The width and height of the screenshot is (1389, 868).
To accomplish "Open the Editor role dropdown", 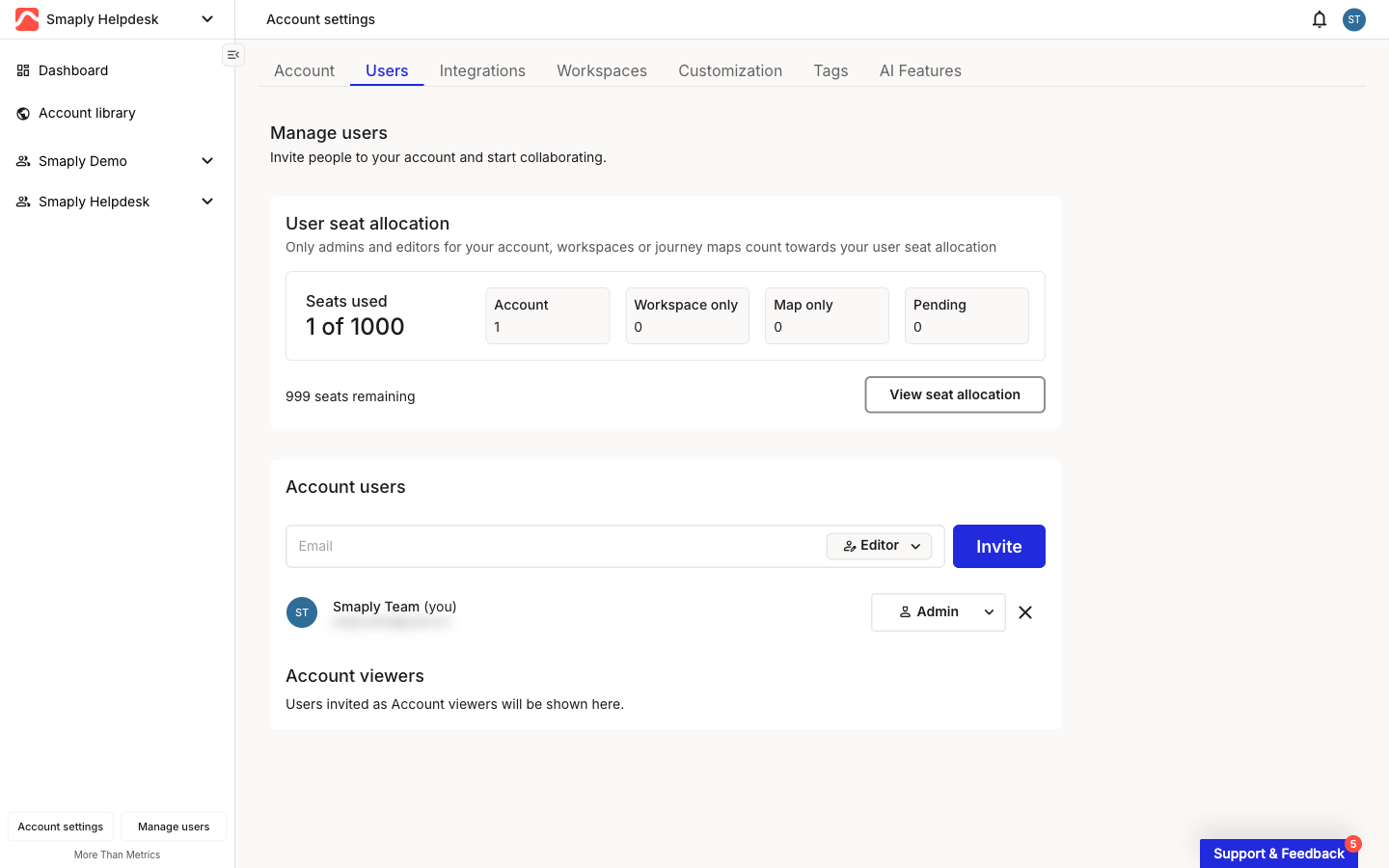I will (880, 546).
